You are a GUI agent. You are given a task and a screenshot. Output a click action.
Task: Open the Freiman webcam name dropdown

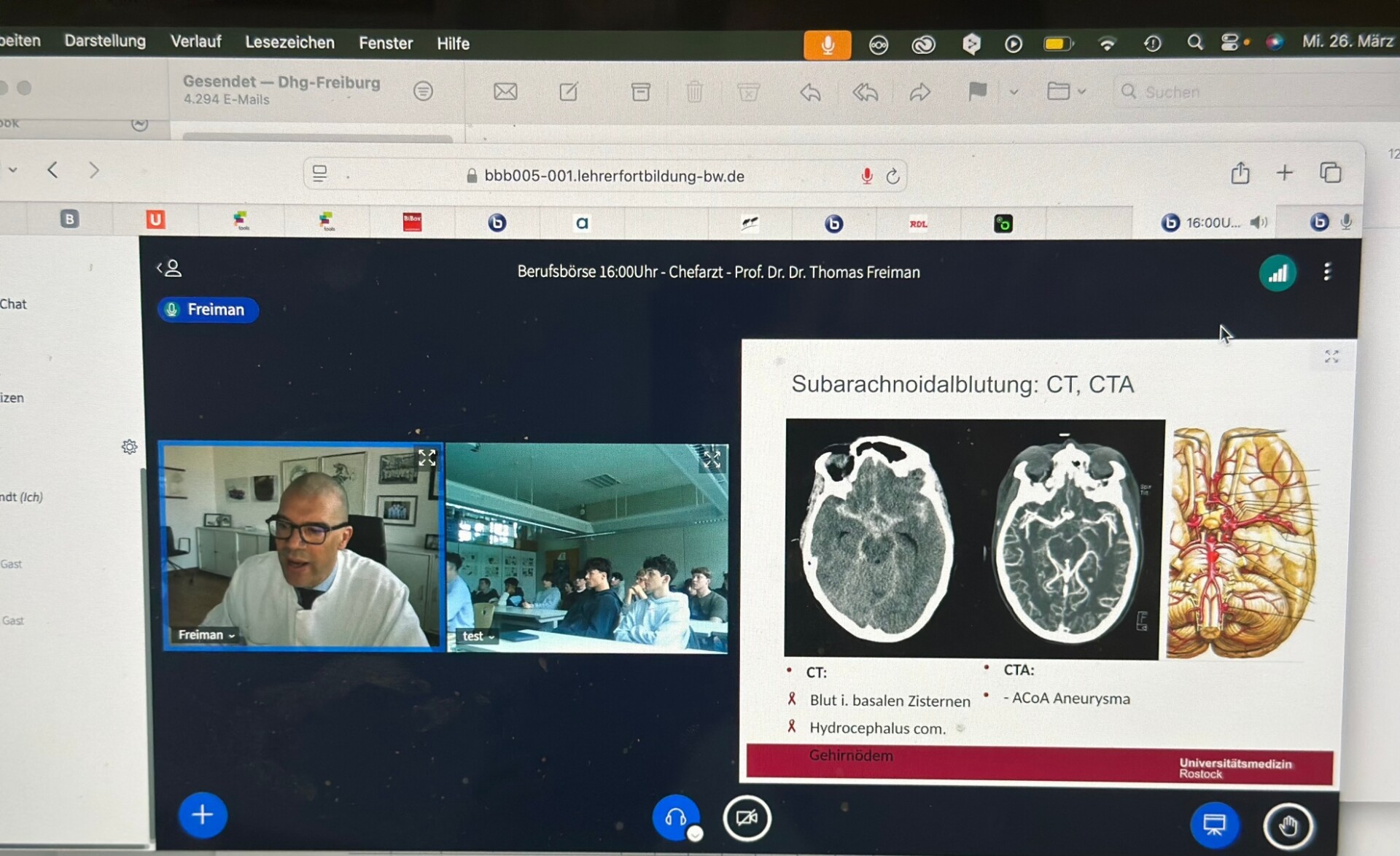206,635
